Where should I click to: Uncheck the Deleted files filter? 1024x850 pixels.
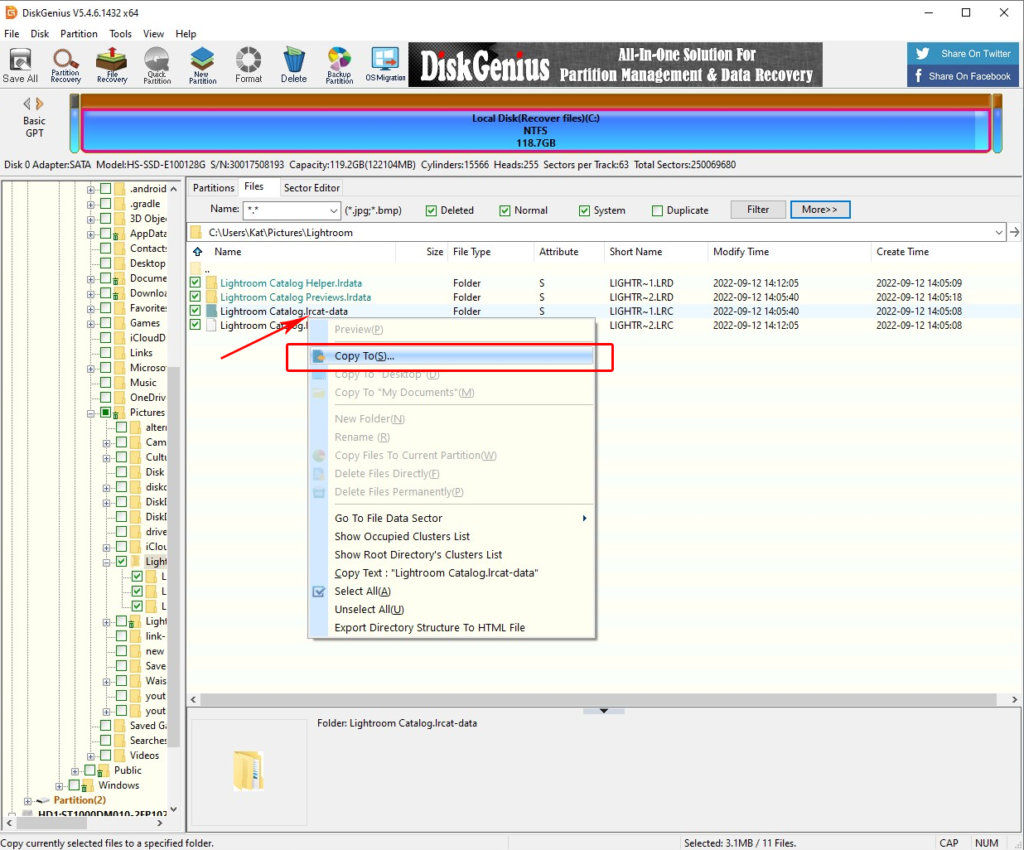429,210
